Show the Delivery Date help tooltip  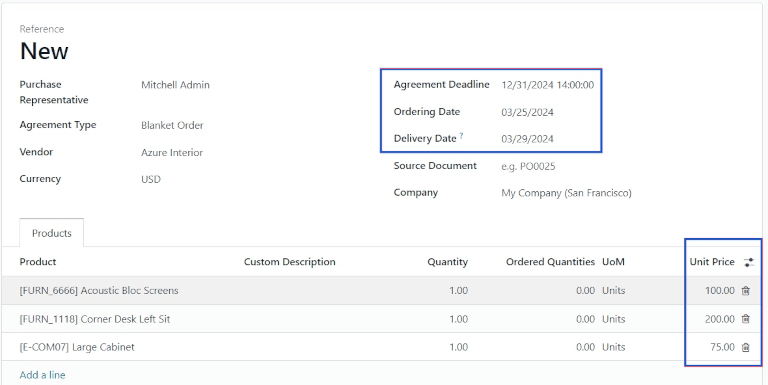(x=461, y=136)
